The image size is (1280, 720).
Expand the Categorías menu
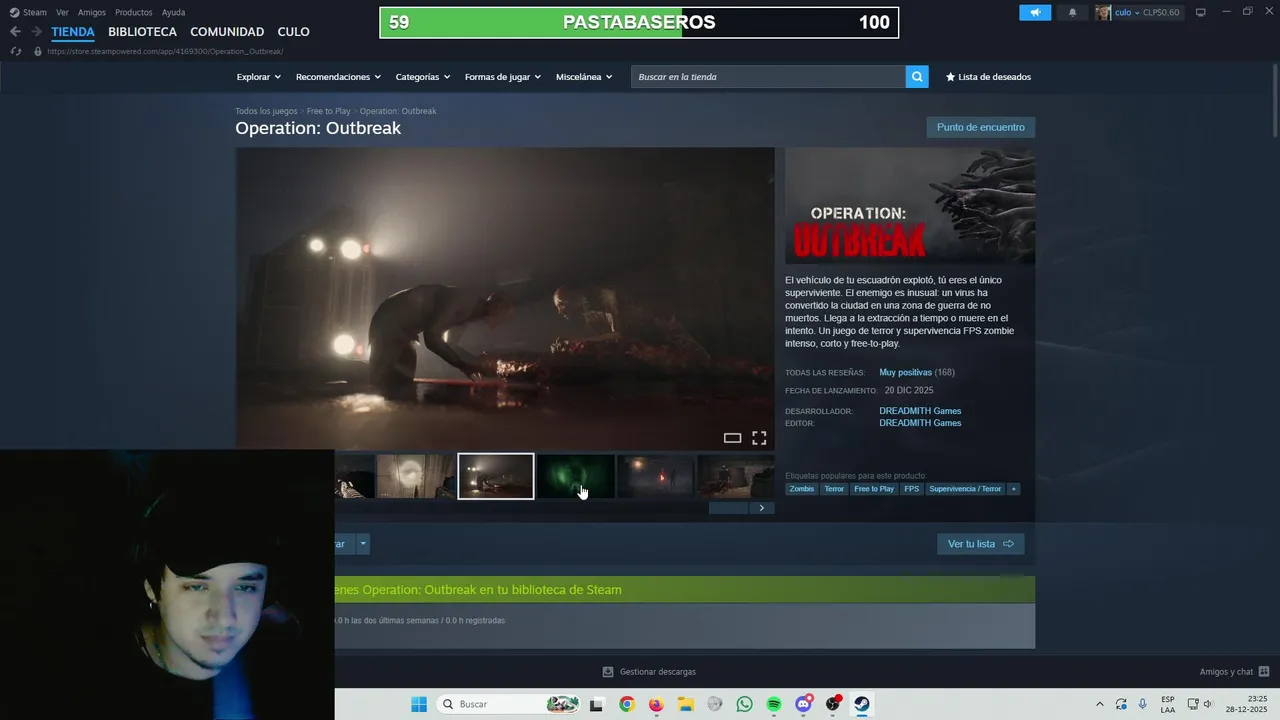(x=423, y=77)
